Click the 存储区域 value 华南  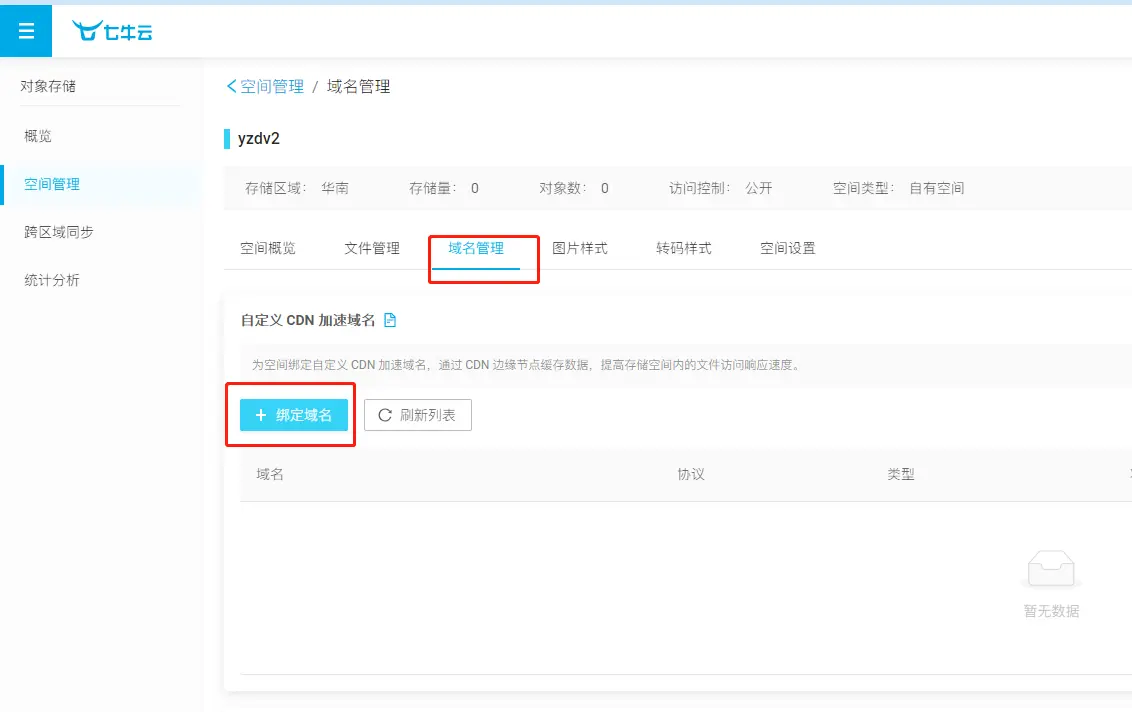335,188
